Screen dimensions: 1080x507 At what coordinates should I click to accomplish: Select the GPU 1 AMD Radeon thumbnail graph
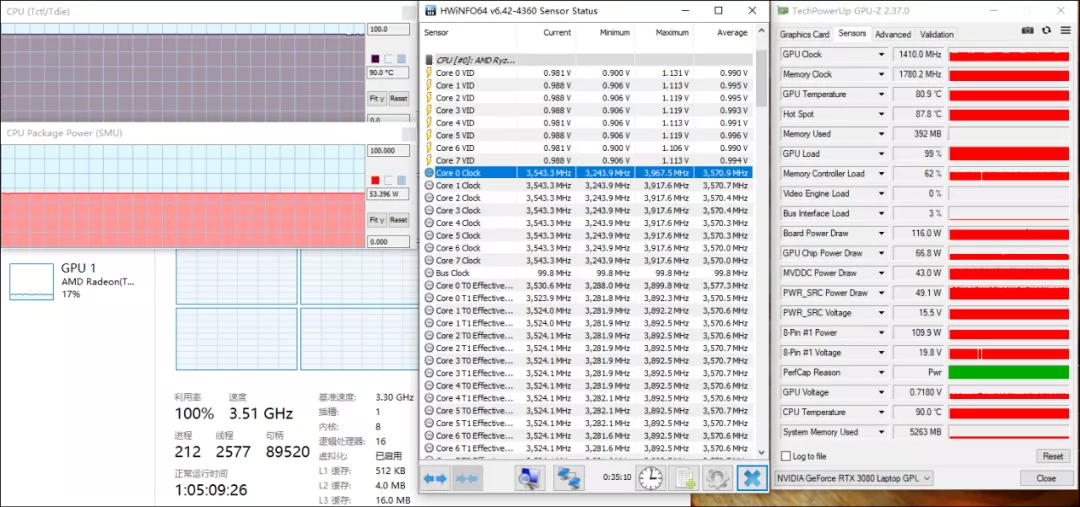point(31,282)
